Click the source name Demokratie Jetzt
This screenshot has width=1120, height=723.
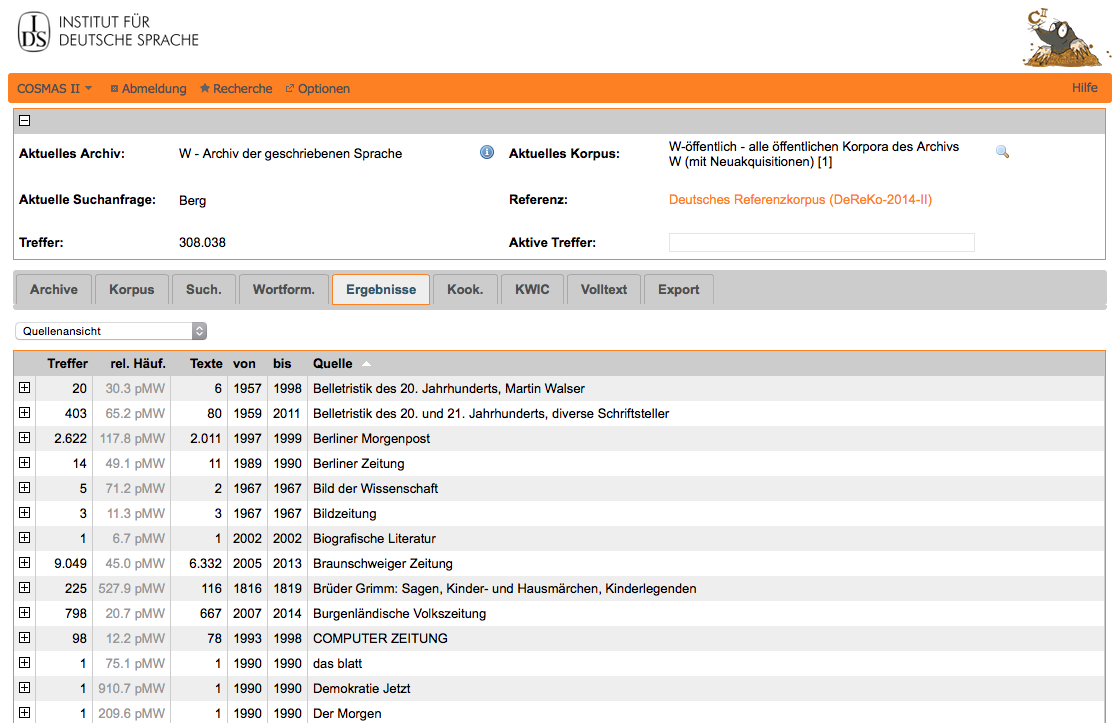362,689
